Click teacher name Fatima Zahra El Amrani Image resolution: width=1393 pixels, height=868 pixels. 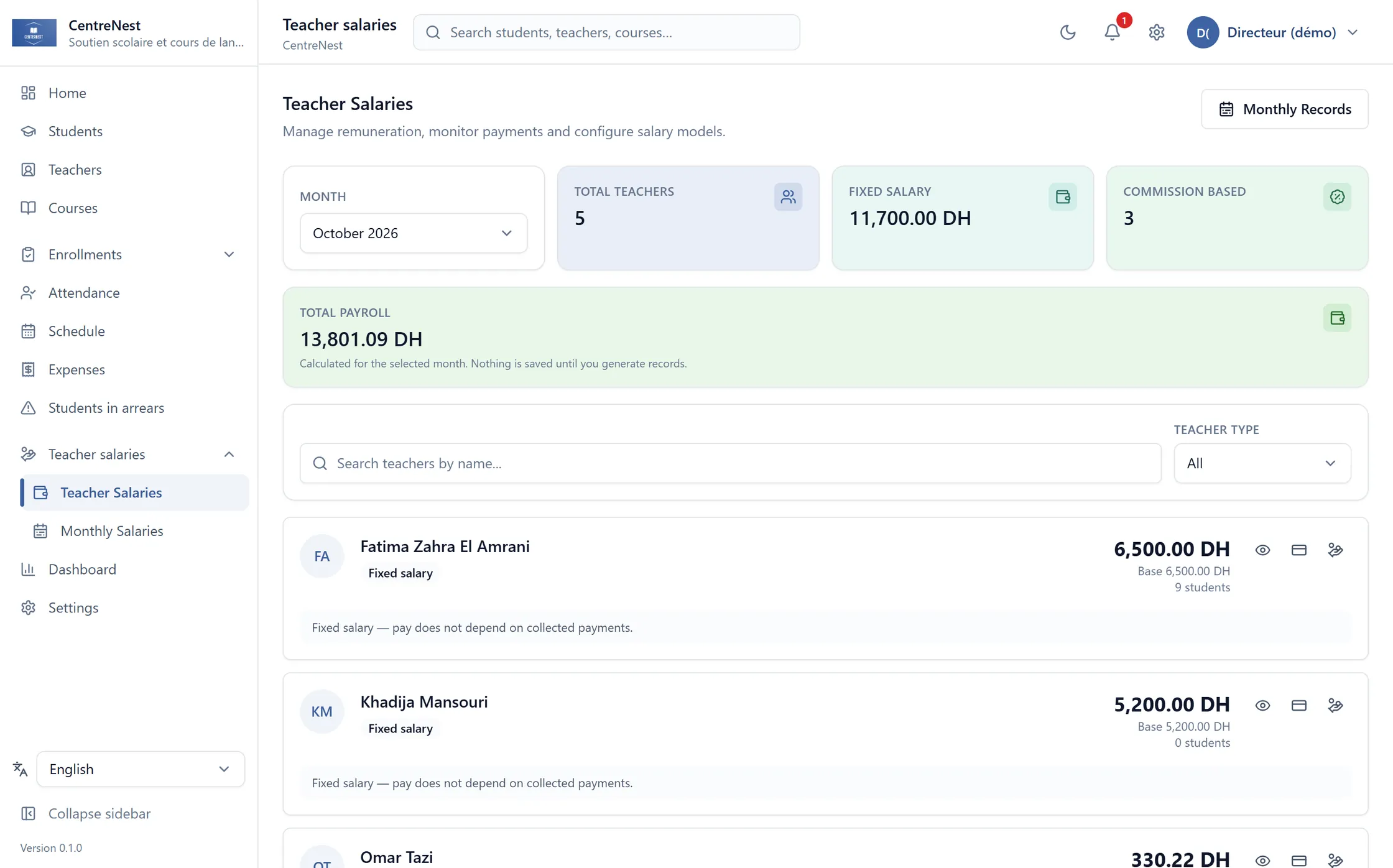[x=445, y=547]
